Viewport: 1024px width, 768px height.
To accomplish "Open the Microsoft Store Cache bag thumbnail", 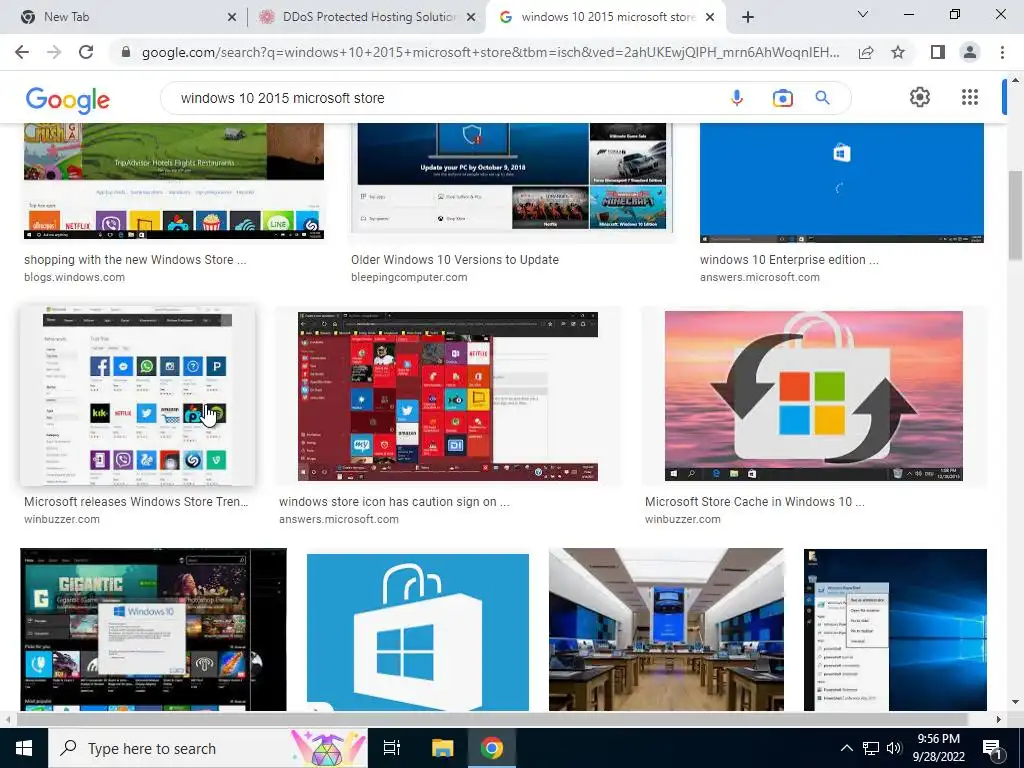I will 814,396.
